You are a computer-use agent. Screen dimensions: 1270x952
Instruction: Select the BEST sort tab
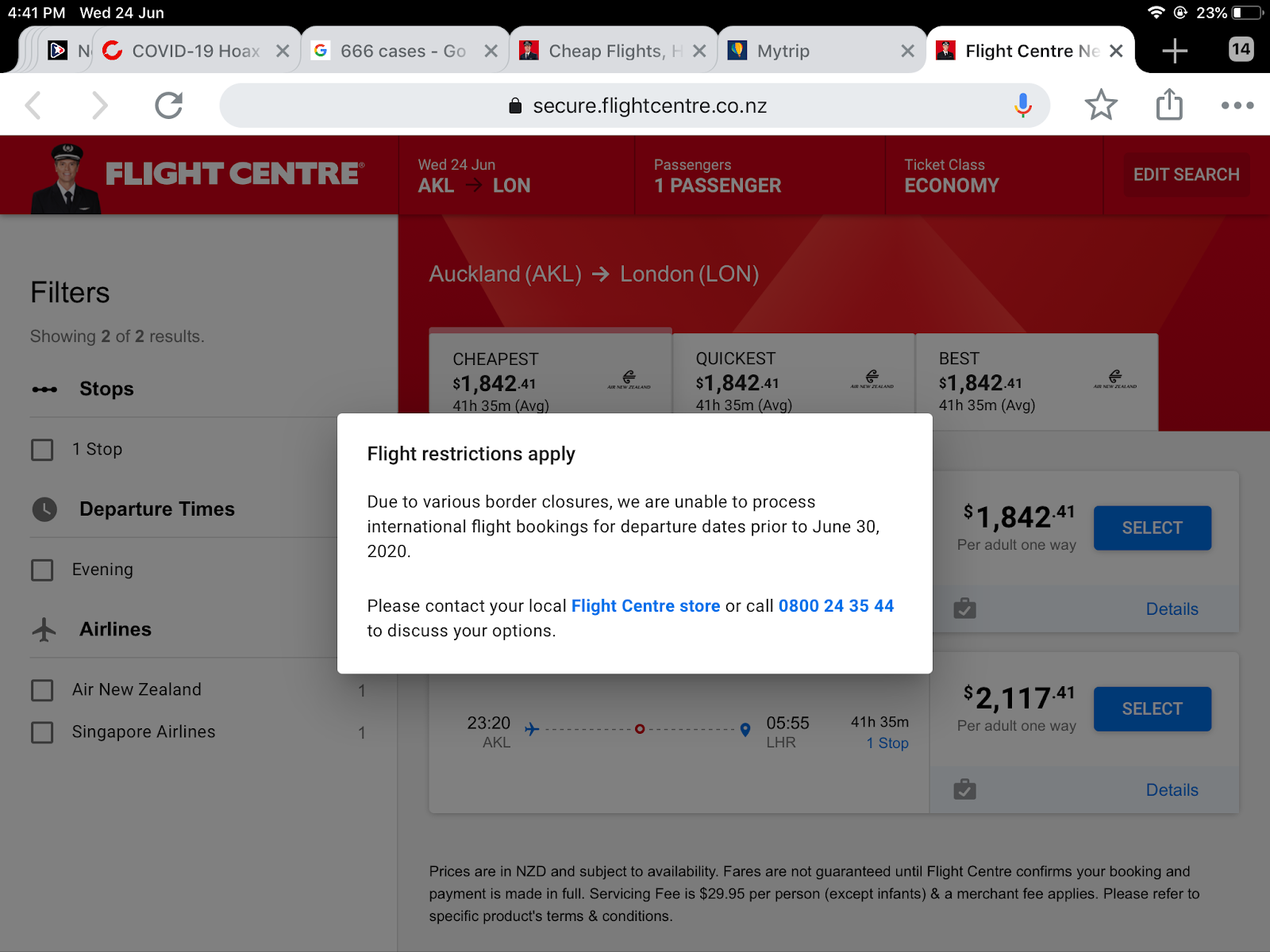(x=1037, y=381)
